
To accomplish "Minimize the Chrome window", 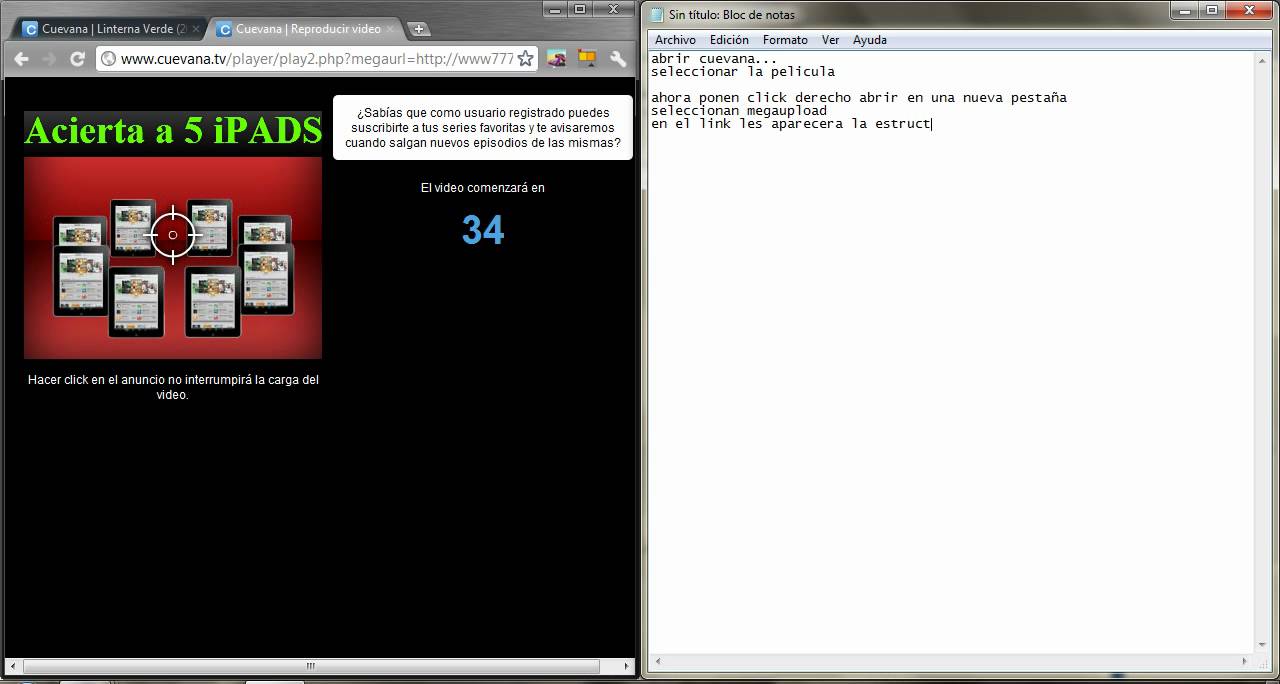I will click(553, 9).
